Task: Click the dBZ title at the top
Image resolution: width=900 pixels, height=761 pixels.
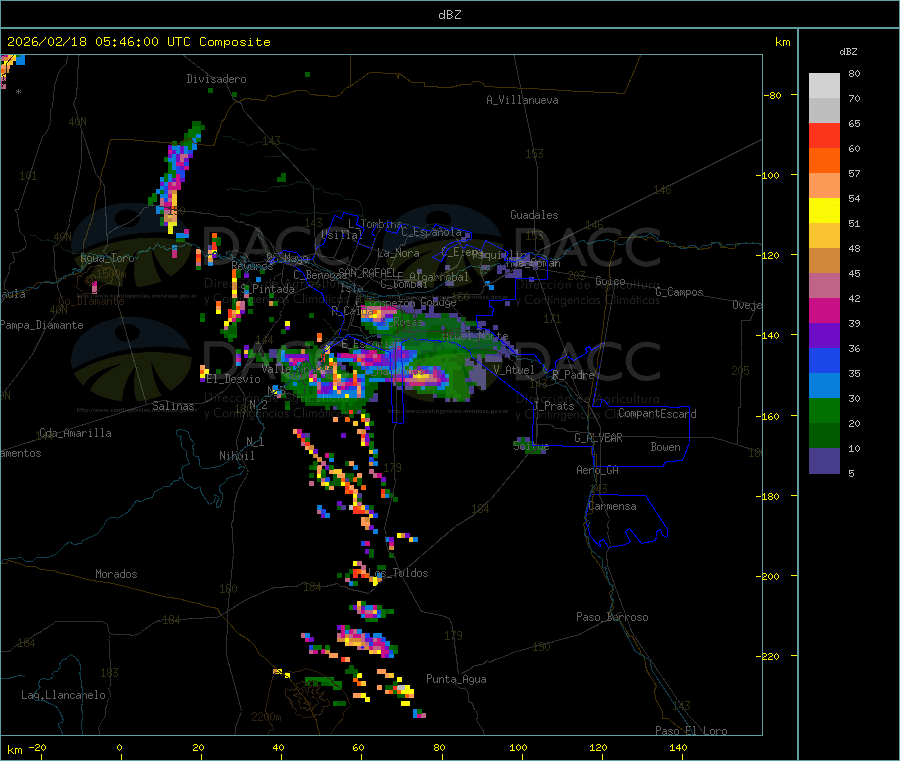Action: [449, 15]
